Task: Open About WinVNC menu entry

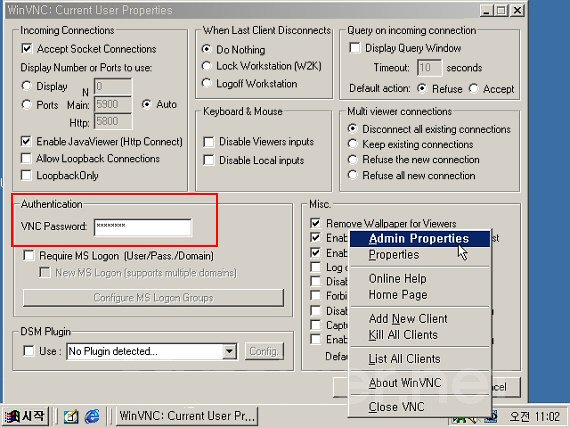Action: click(x=420, y=383)
